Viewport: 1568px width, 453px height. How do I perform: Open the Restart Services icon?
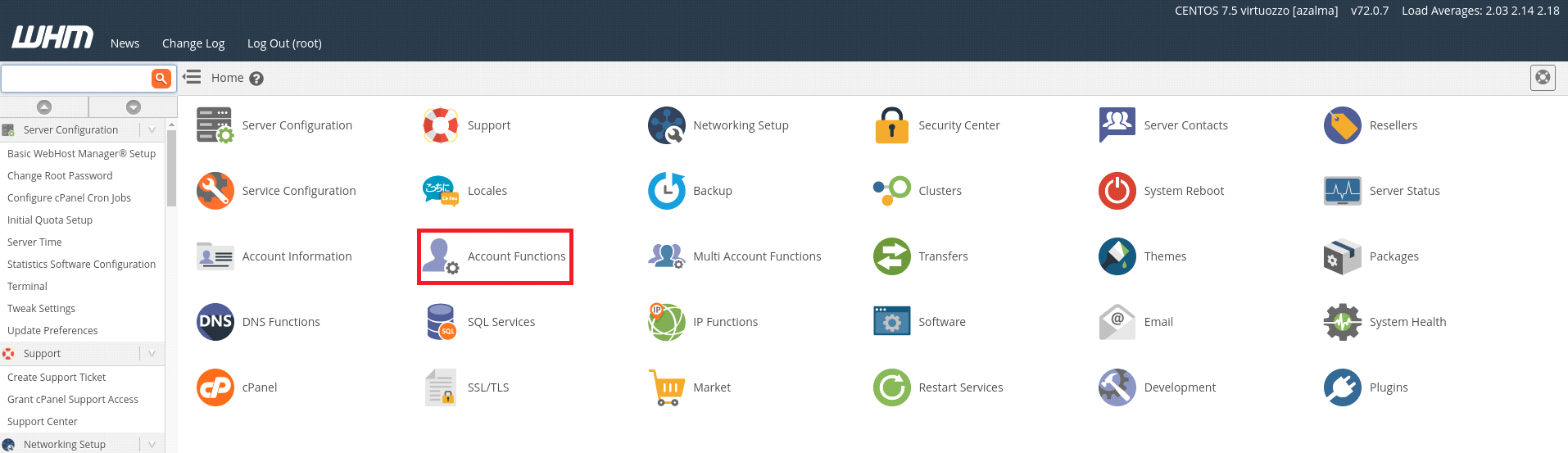[891, 387]
